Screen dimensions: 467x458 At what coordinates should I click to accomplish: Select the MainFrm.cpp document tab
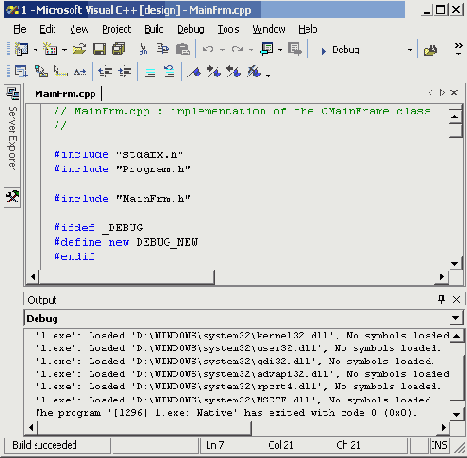pos(65,94)
